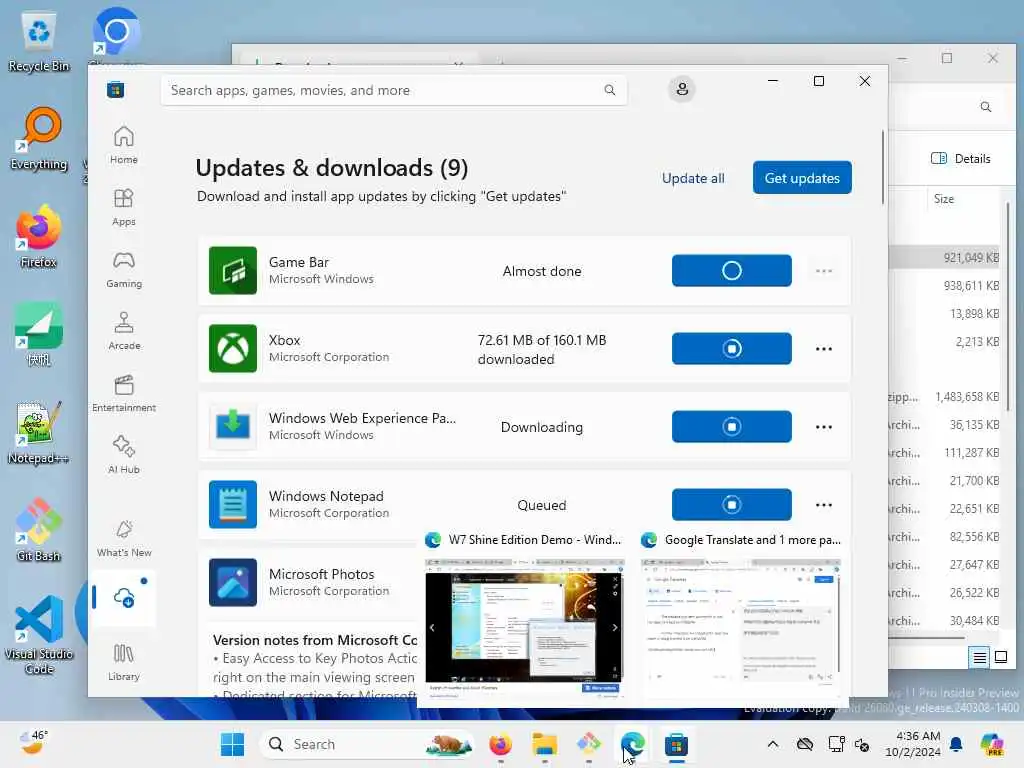Select Google Translate Edge window preview

pos(741,619)
